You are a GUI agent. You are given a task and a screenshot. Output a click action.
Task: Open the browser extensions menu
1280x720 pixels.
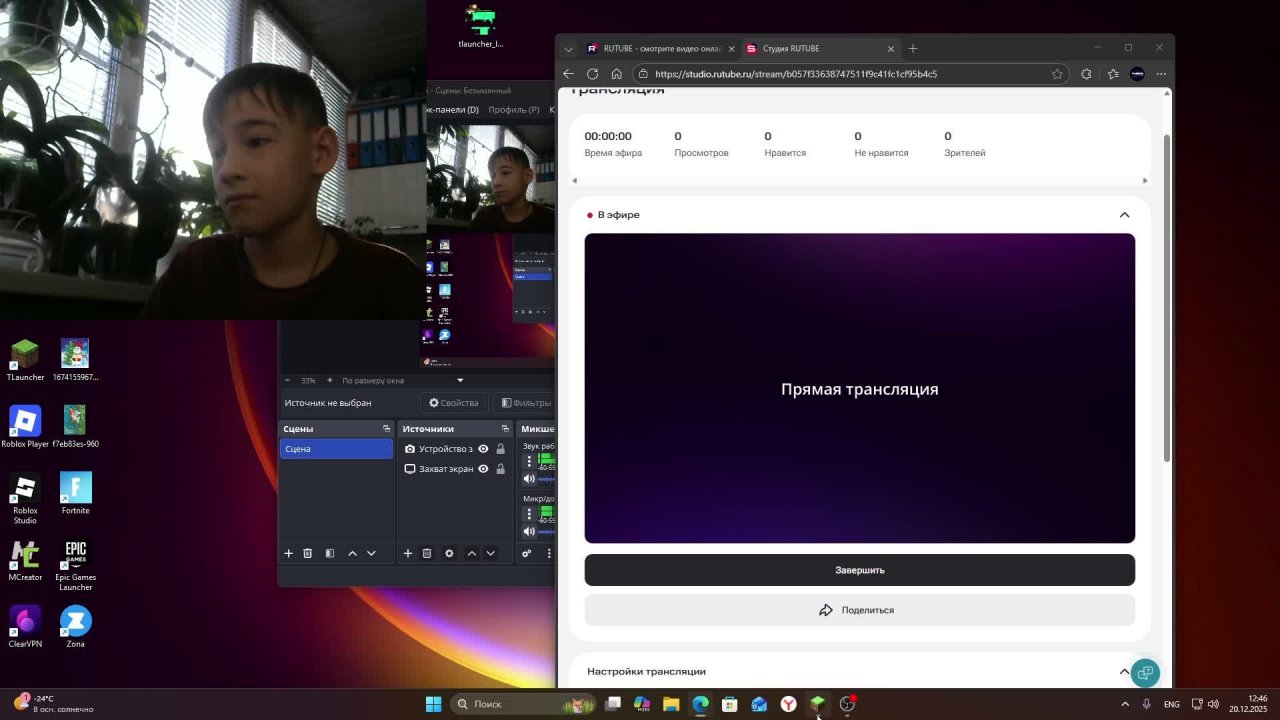tap(1087, 74)
